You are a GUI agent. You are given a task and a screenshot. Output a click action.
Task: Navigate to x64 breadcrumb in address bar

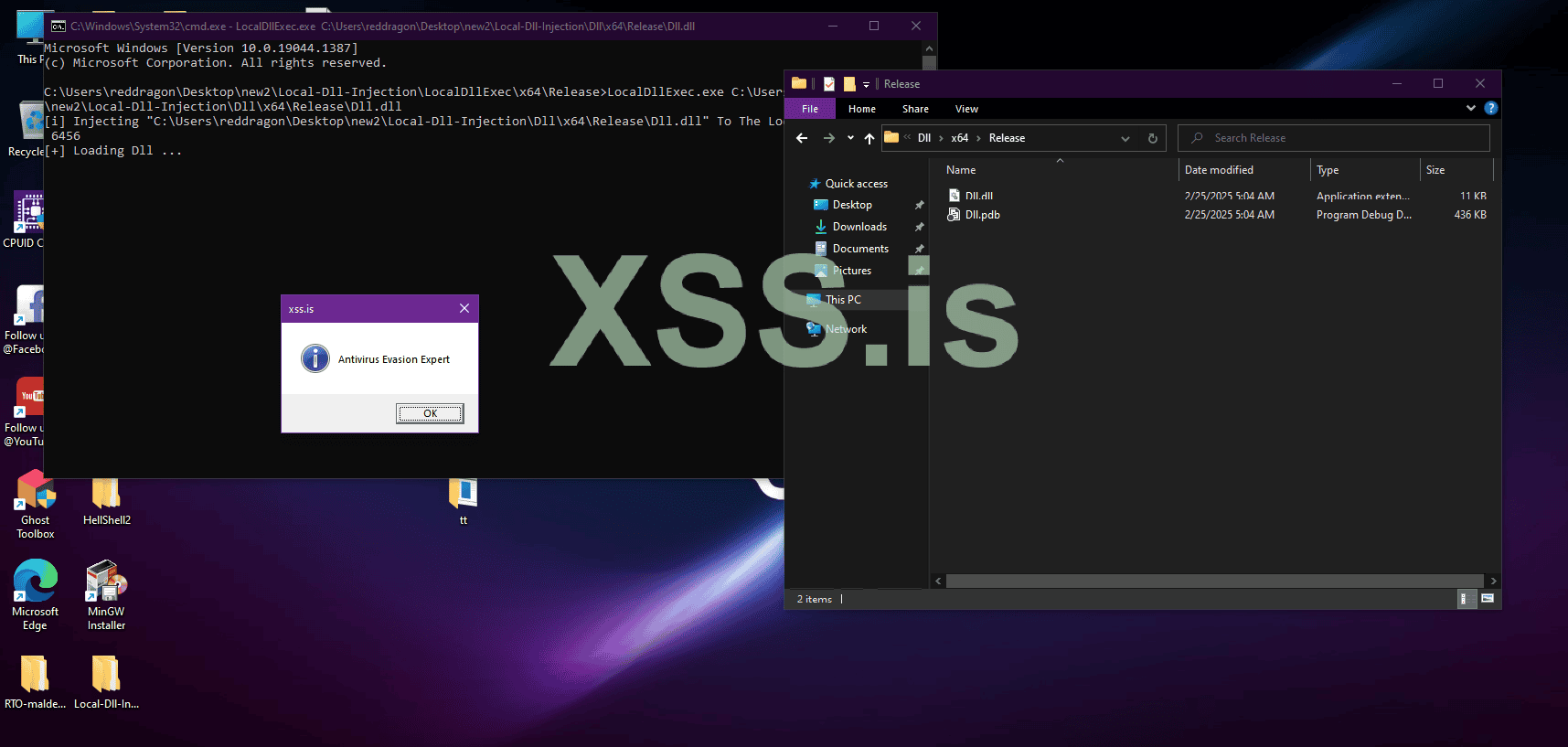coord(959,138)
